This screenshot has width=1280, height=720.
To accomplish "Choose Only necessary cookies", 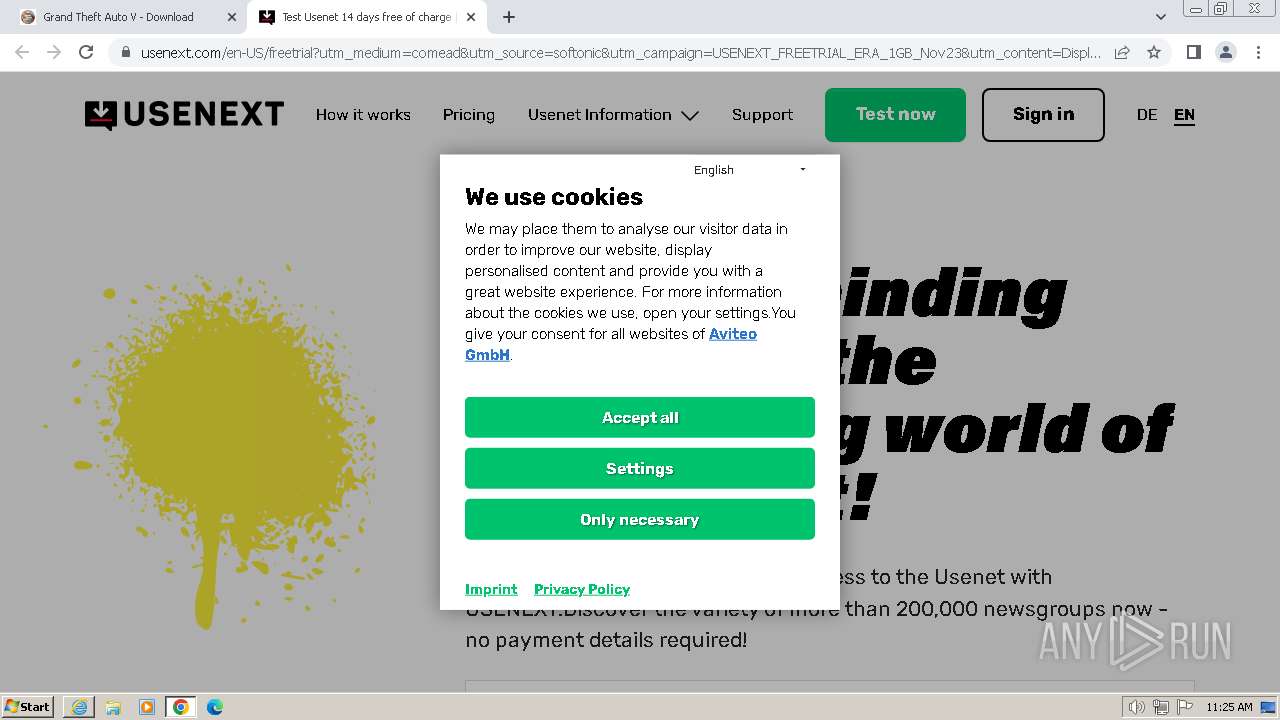I will click(640, 519).
